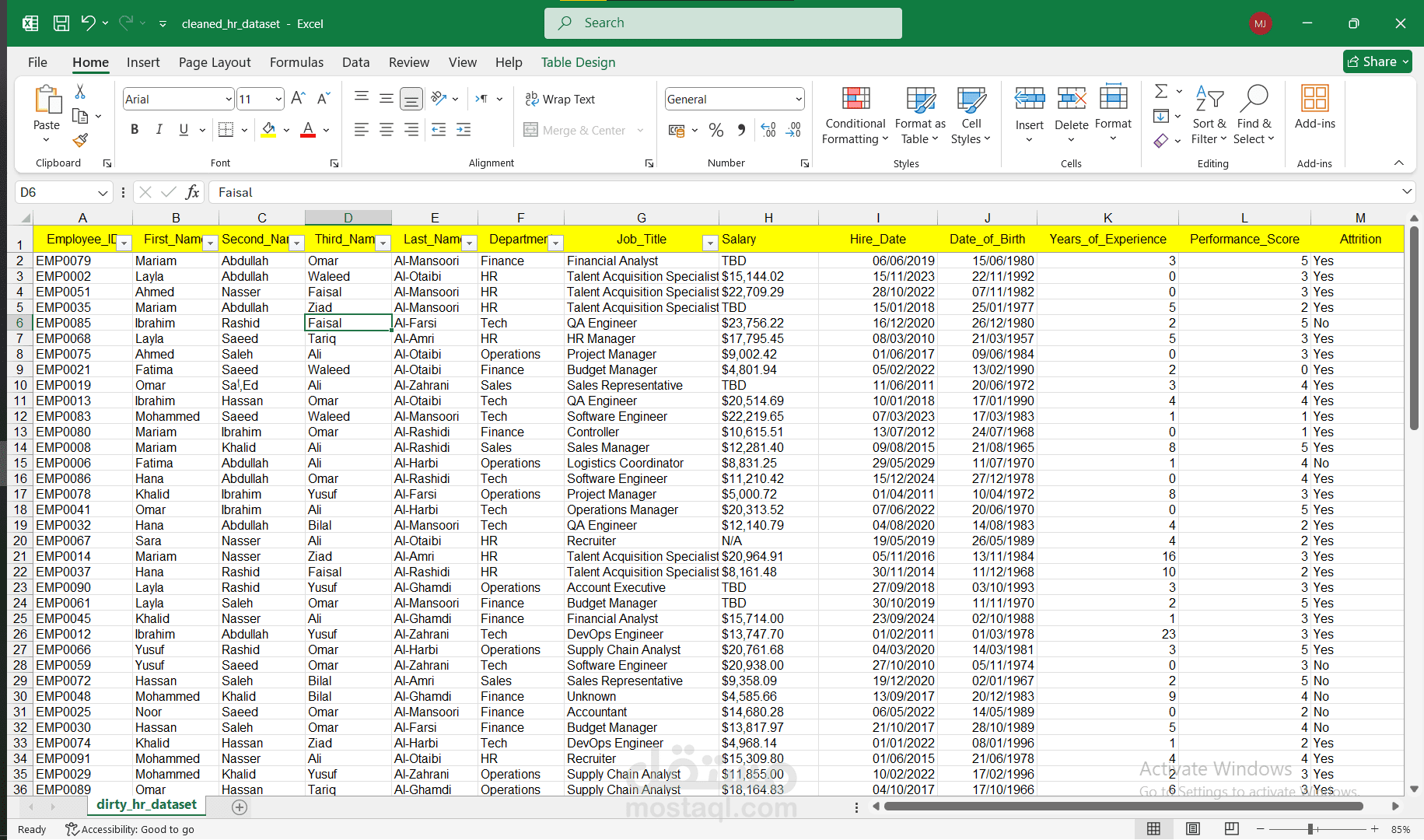Open the General number format dropdown

click(x=799, y=99)
